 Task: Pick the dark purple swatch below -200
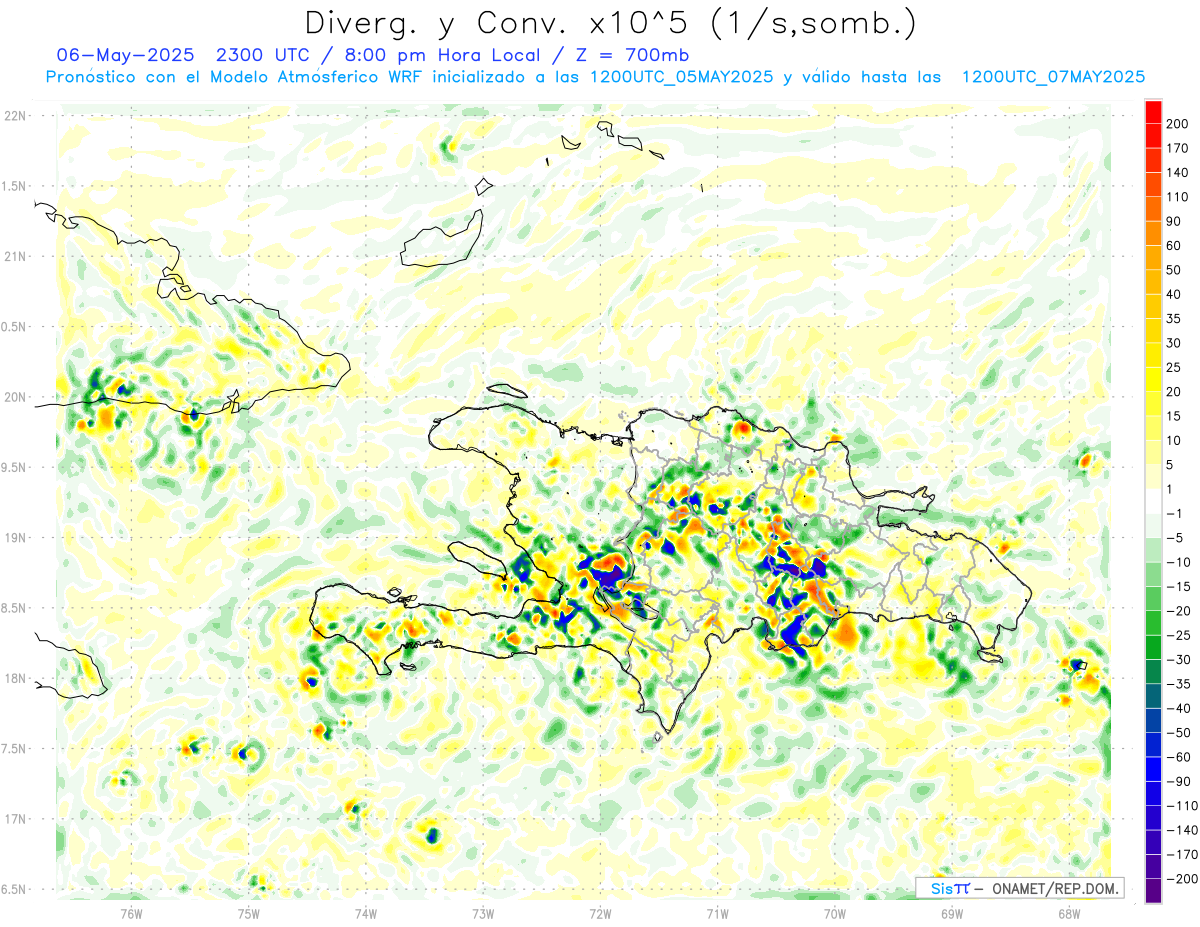pyautogui.click(x=1153, y=890)
